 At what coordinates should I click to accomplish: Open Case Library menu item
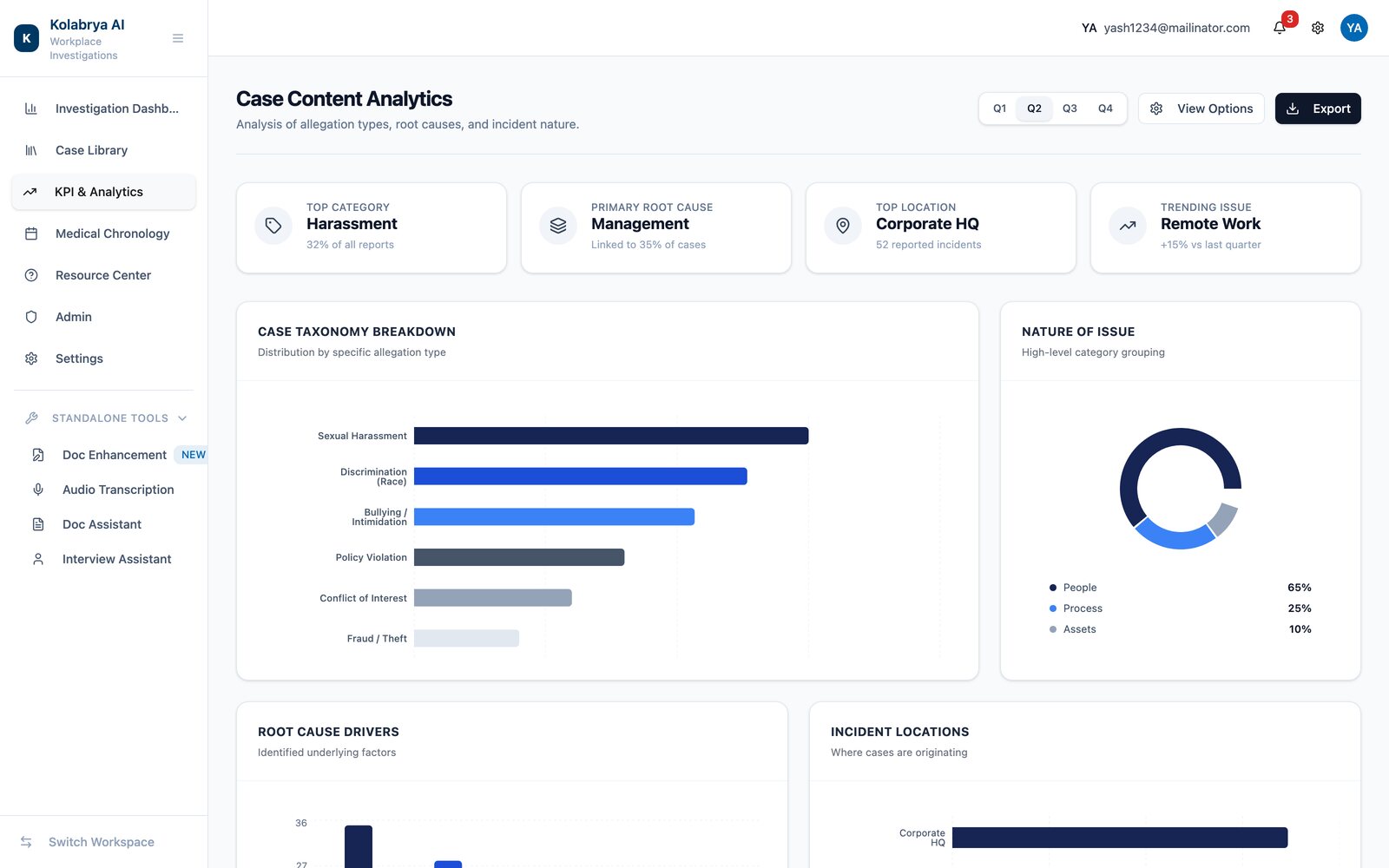tap(103, 150)
